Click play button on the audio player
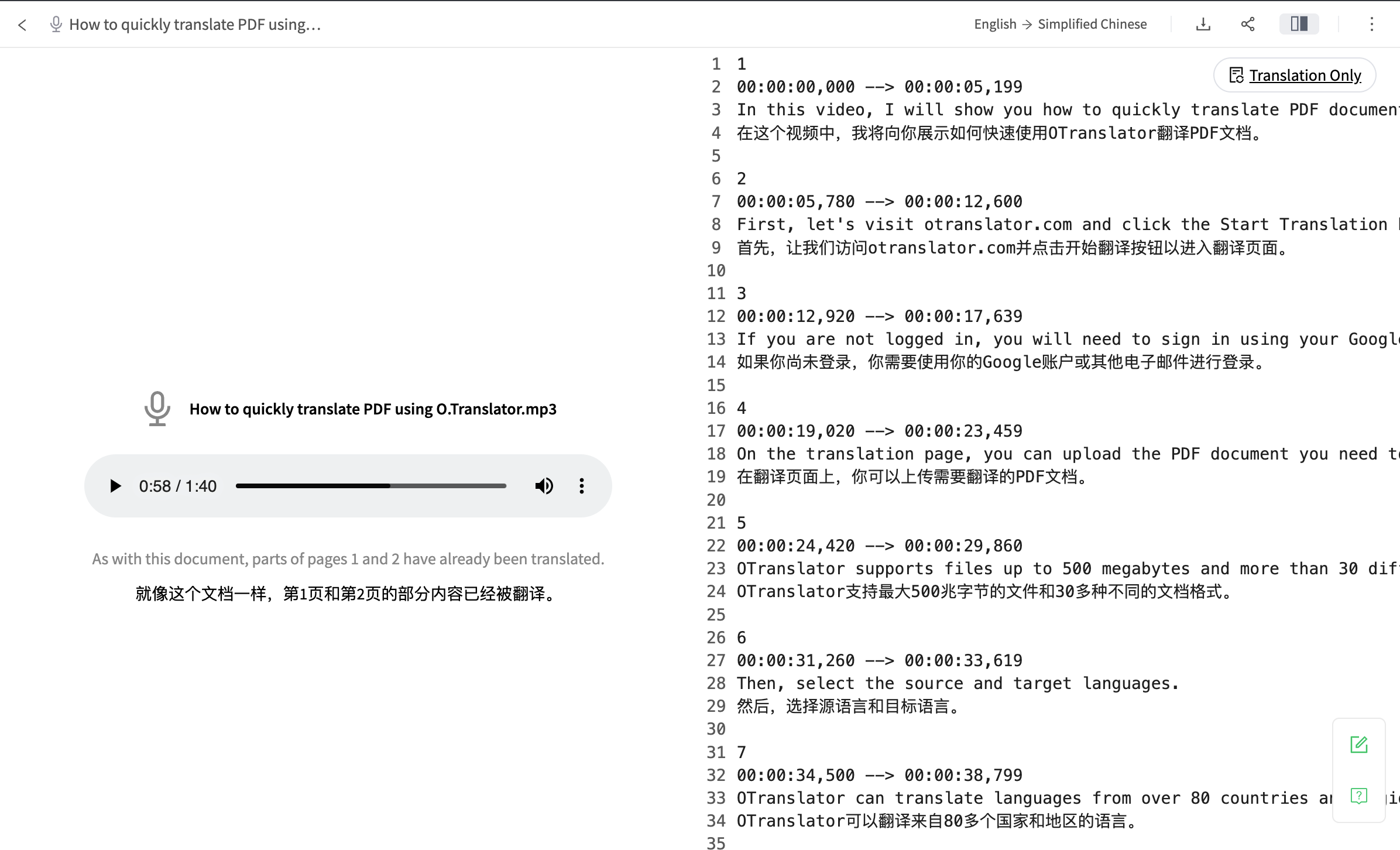Image resolution: width=1400 pixels, height=850 pixels. coord(114,486)
